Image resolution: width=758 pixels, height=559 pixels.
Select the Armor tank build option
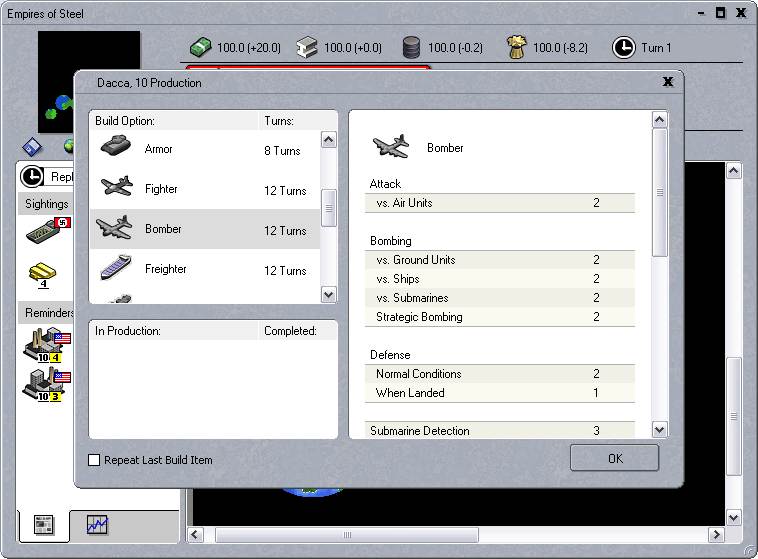click(x=117, y=148)
